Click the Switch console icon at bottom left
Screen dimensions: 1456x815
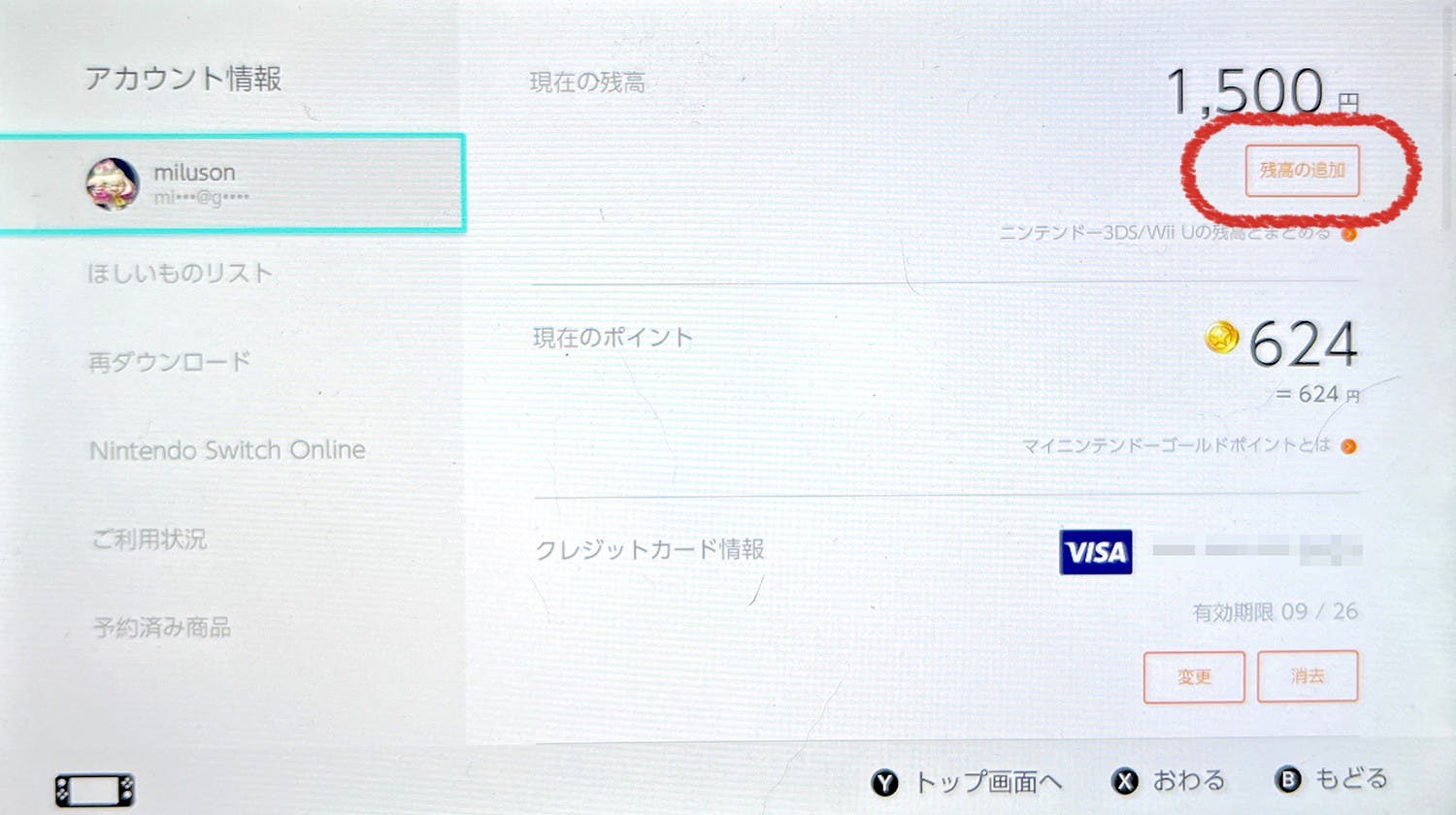(x=94, y=791)
